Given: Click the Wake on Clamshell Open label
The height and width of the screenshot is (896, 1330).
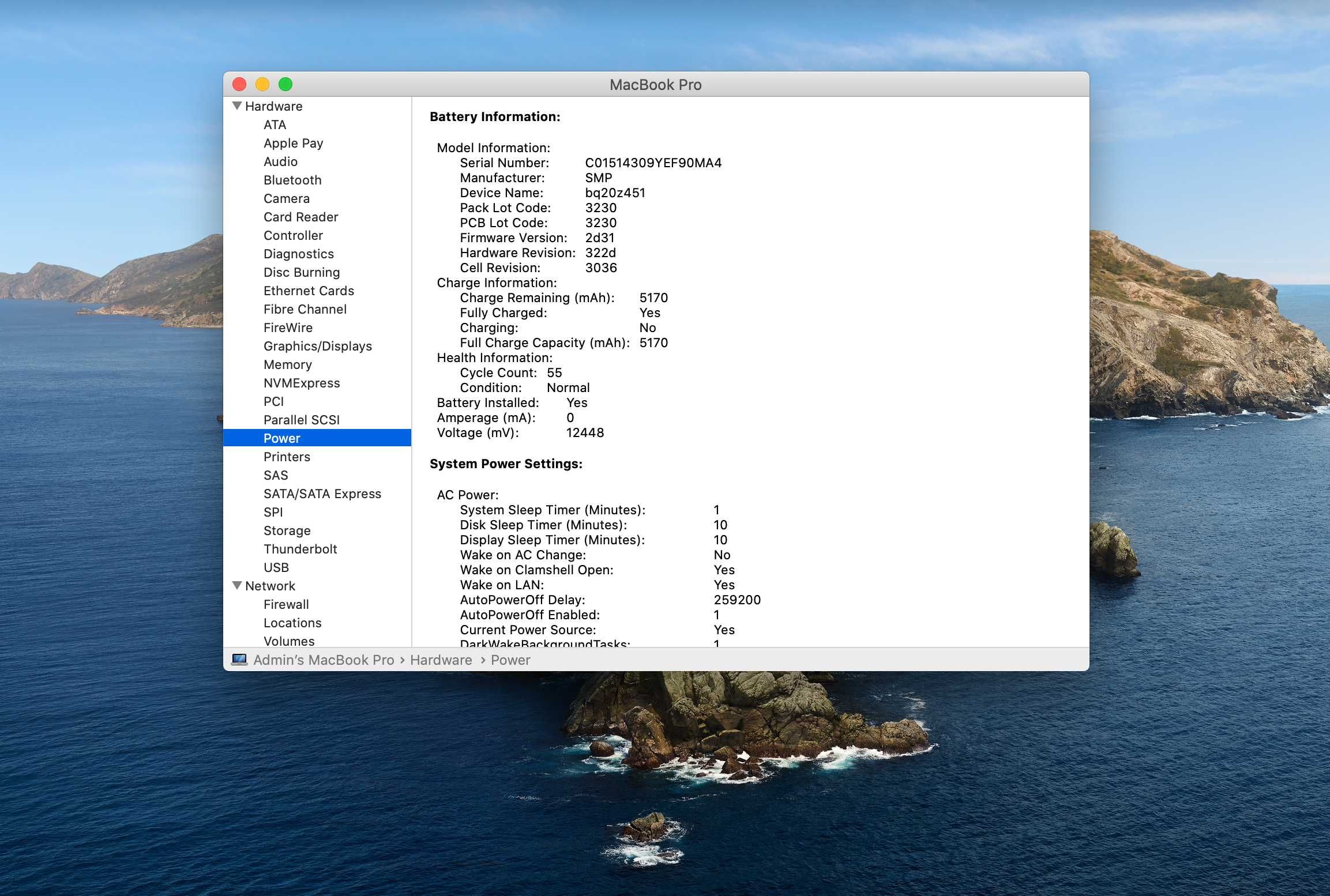Looking at the screenshot, I should pyautogui.click(x=536, y=570).
